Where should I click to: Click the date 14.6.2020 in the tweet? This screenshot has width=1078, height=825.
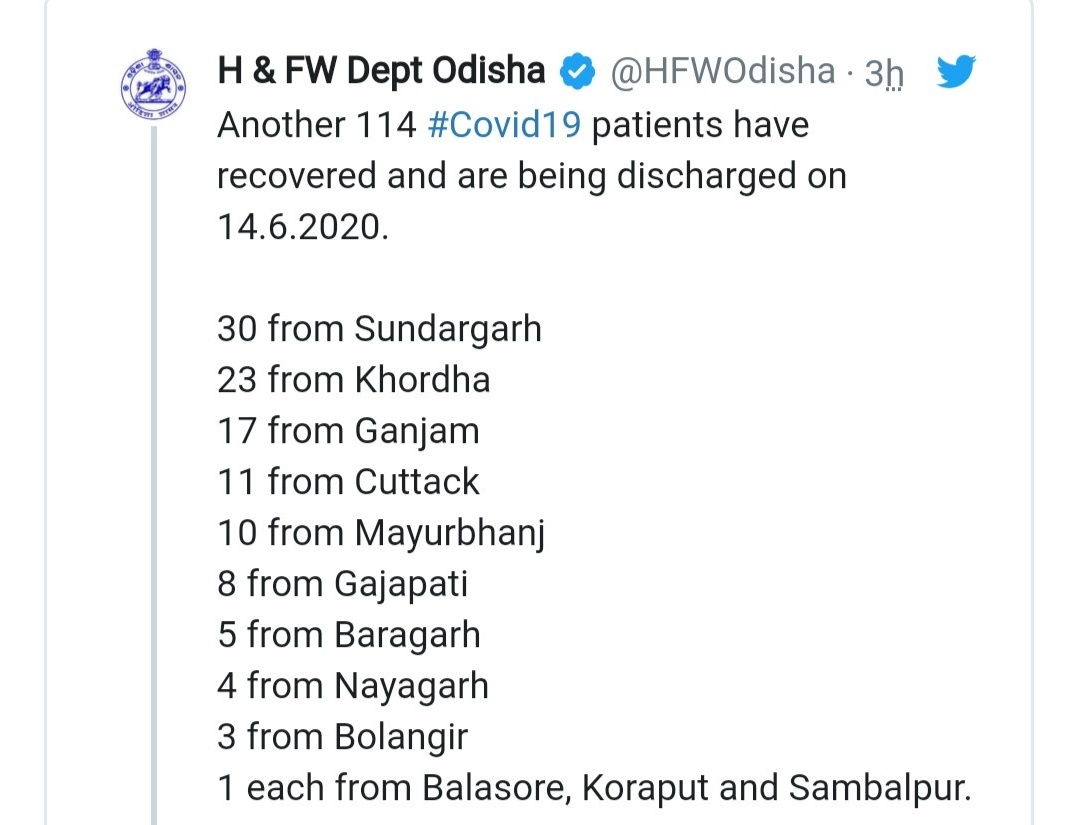[303, 227]
